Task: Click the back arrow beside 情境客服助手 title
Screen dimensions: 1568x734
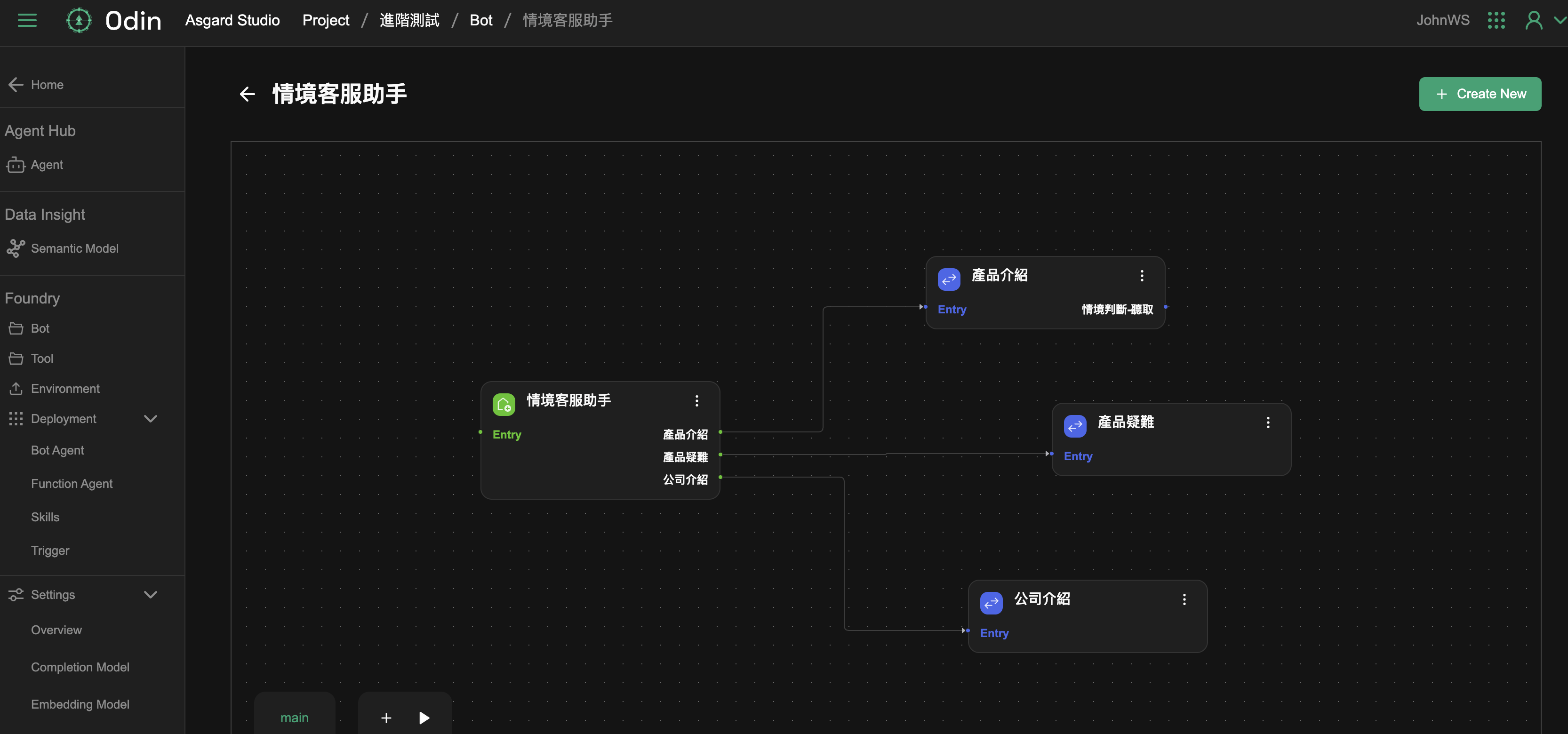Action: pos(247,94)
